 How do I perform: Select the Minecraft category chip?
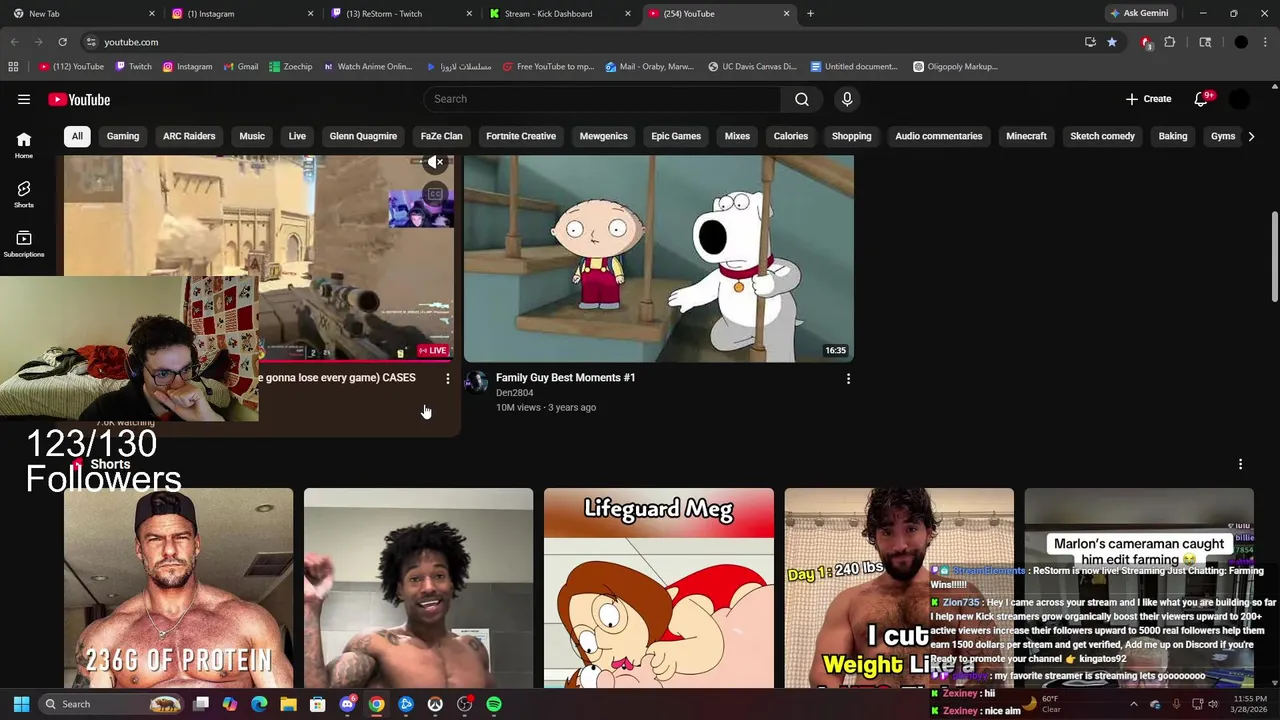pos(1026,136)
